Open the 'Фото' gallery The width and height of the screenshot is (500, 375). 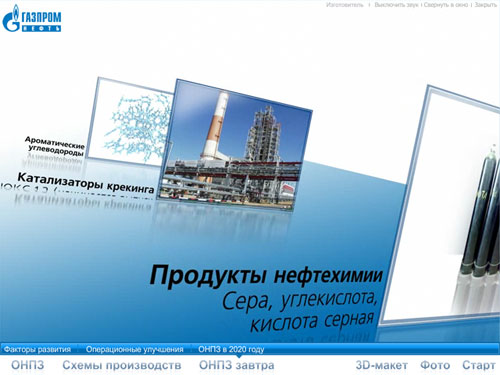pyautogui.click(x=435, y=365)
